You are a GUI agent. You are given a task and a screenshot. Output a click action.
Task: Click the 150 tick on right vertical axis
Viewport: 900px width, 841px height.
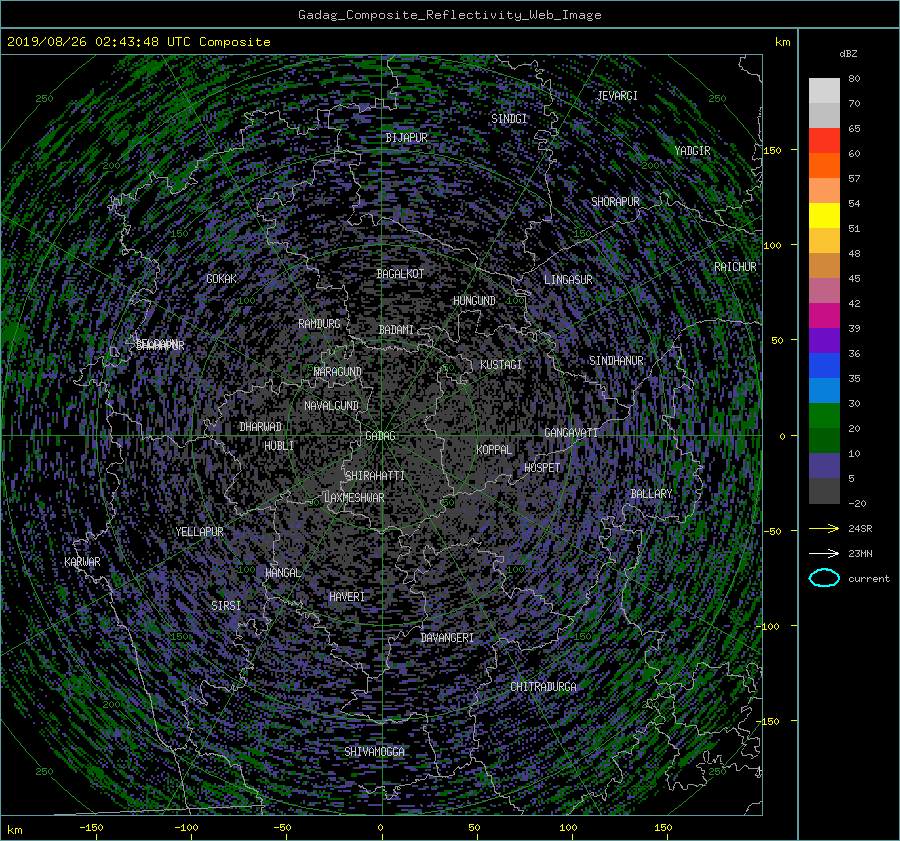pyautogui.click(x=773, y=150)
